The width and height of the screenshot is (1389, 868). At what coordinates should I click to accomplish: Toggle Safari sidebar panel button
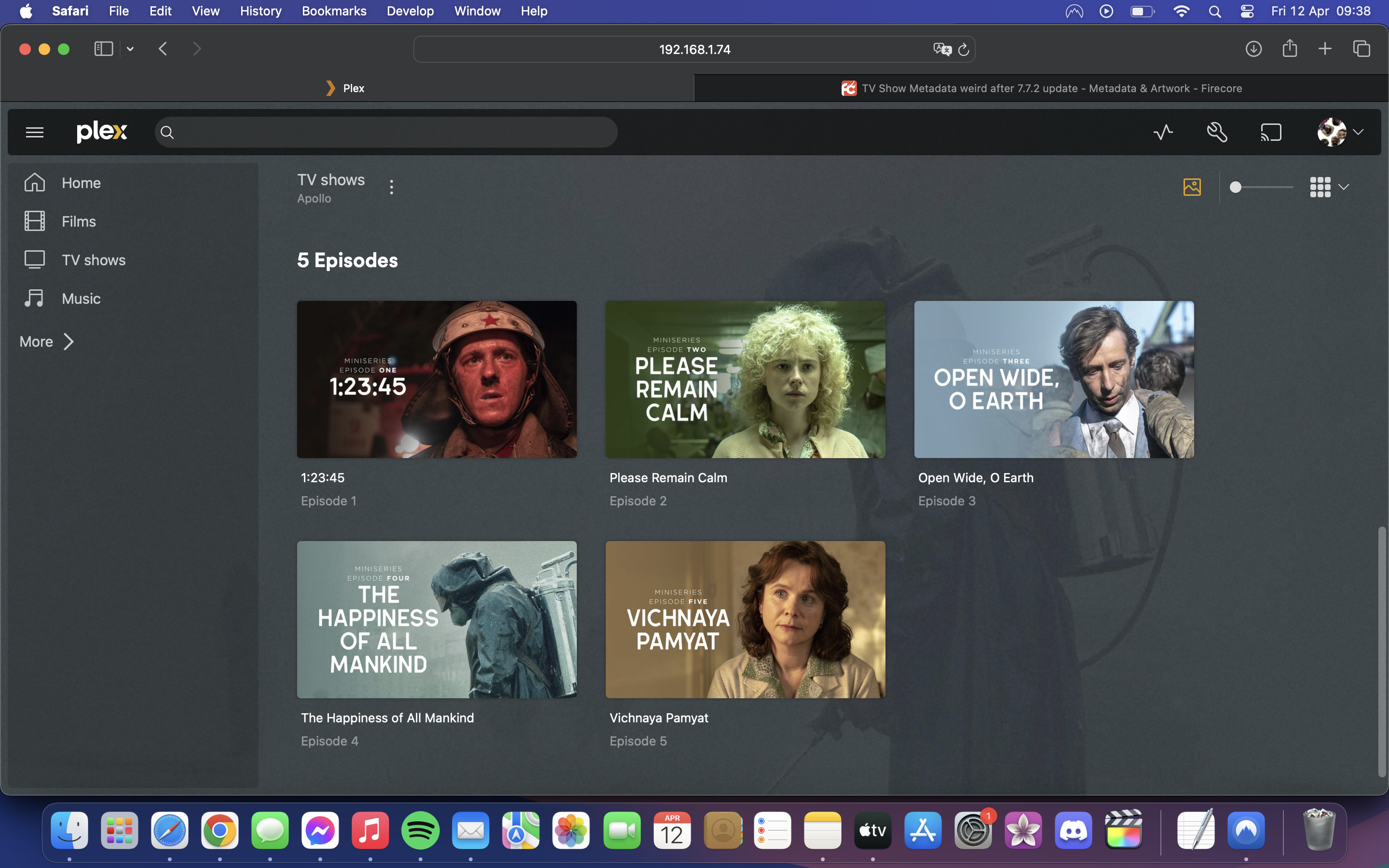(103, 49)
